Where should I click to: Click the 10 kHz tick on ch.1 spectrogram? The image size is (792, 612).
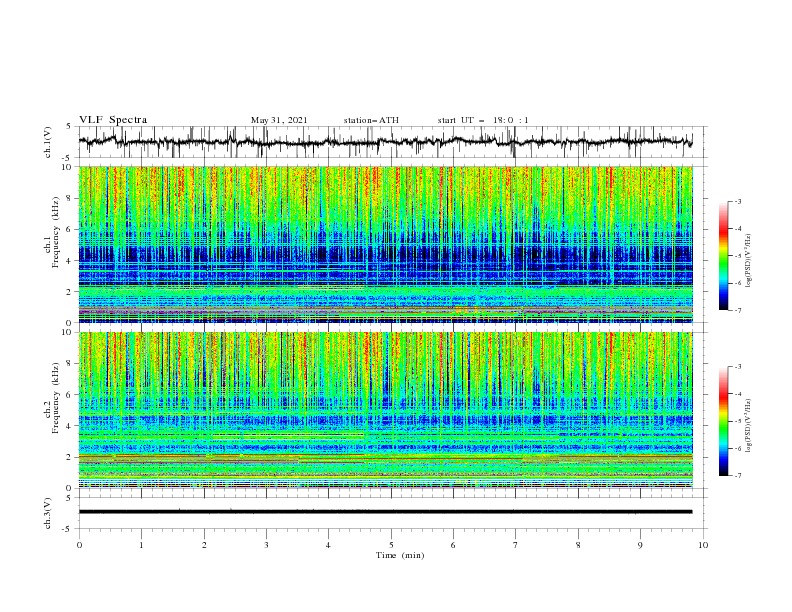pos(68,167)
